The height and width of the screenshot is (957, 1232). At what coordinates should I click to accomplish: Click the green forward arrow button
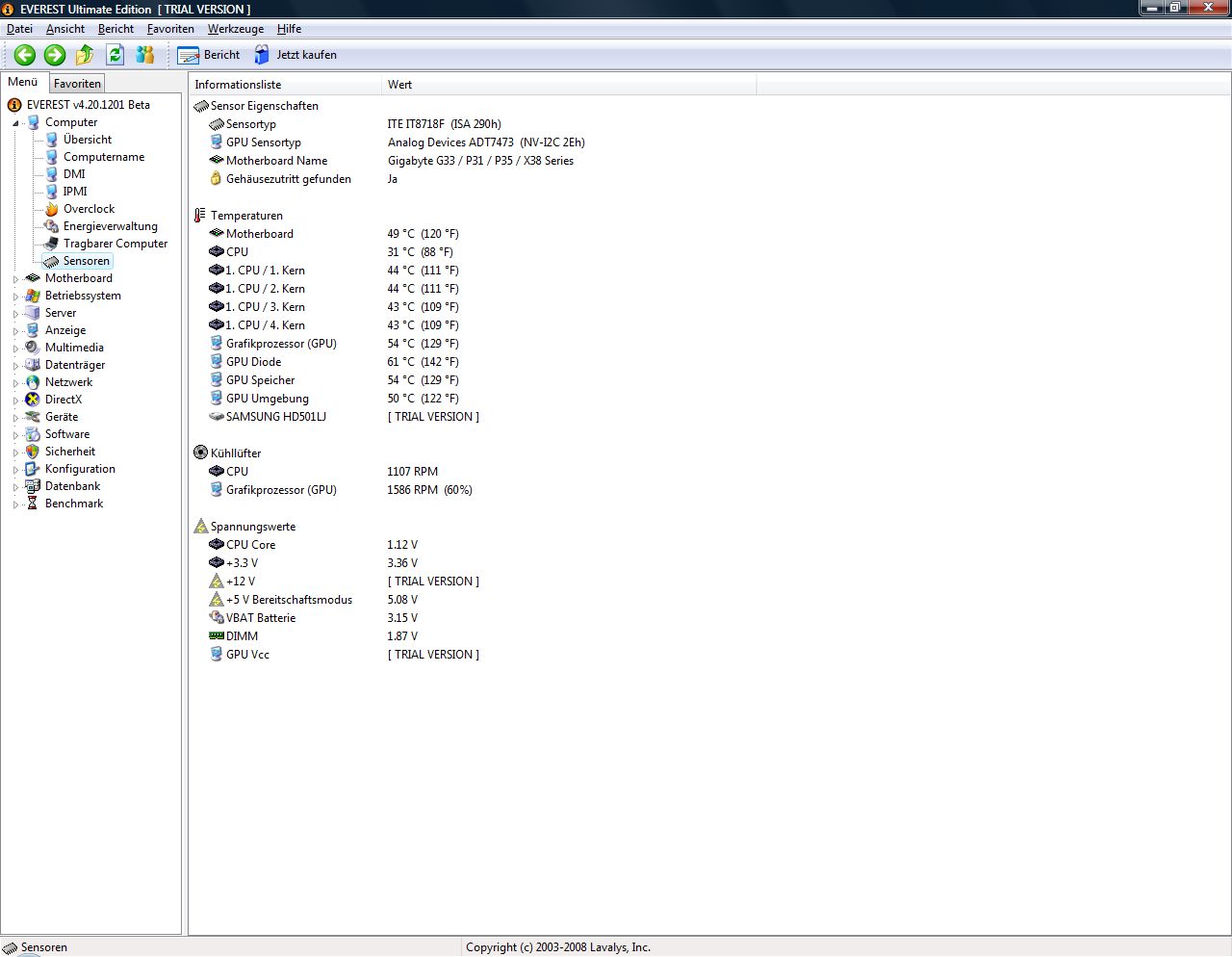(54, 55)
